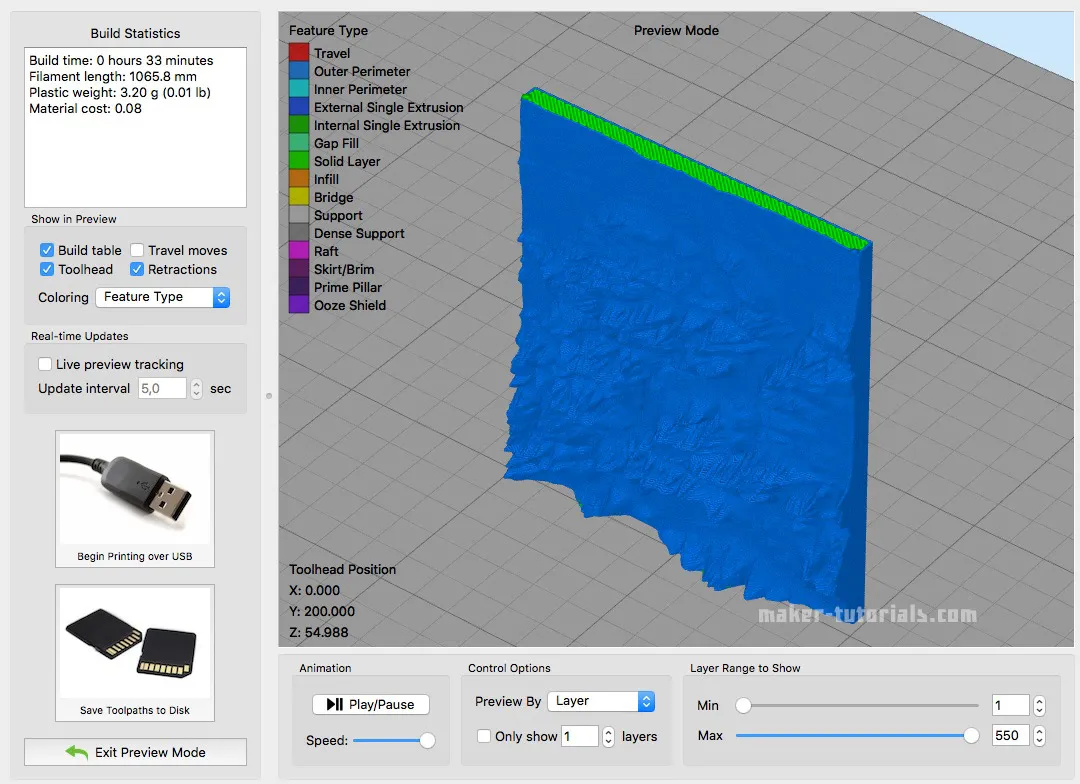Click the Exit Preview Mode button
This screenshot has height=784, width=1080.
[134, 752]
